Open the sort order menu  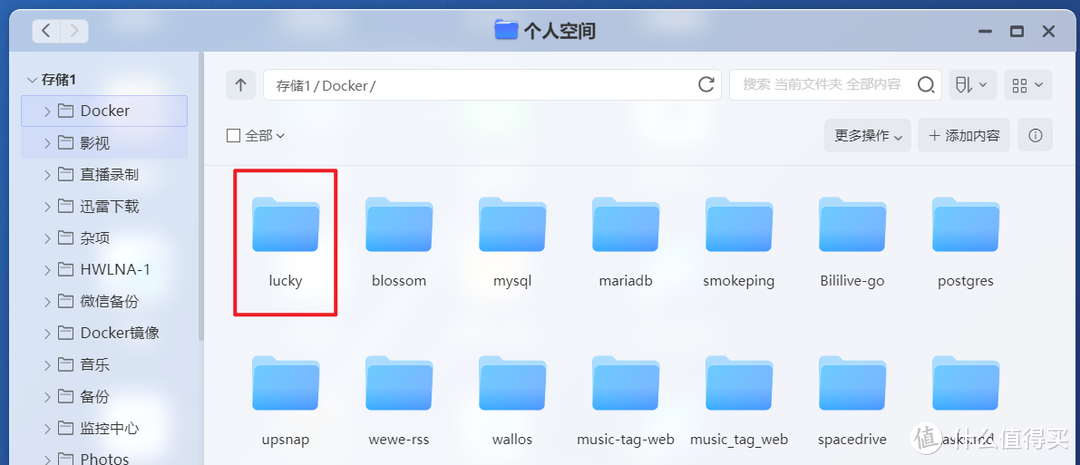pyautogui.click(x=972, y=85)
